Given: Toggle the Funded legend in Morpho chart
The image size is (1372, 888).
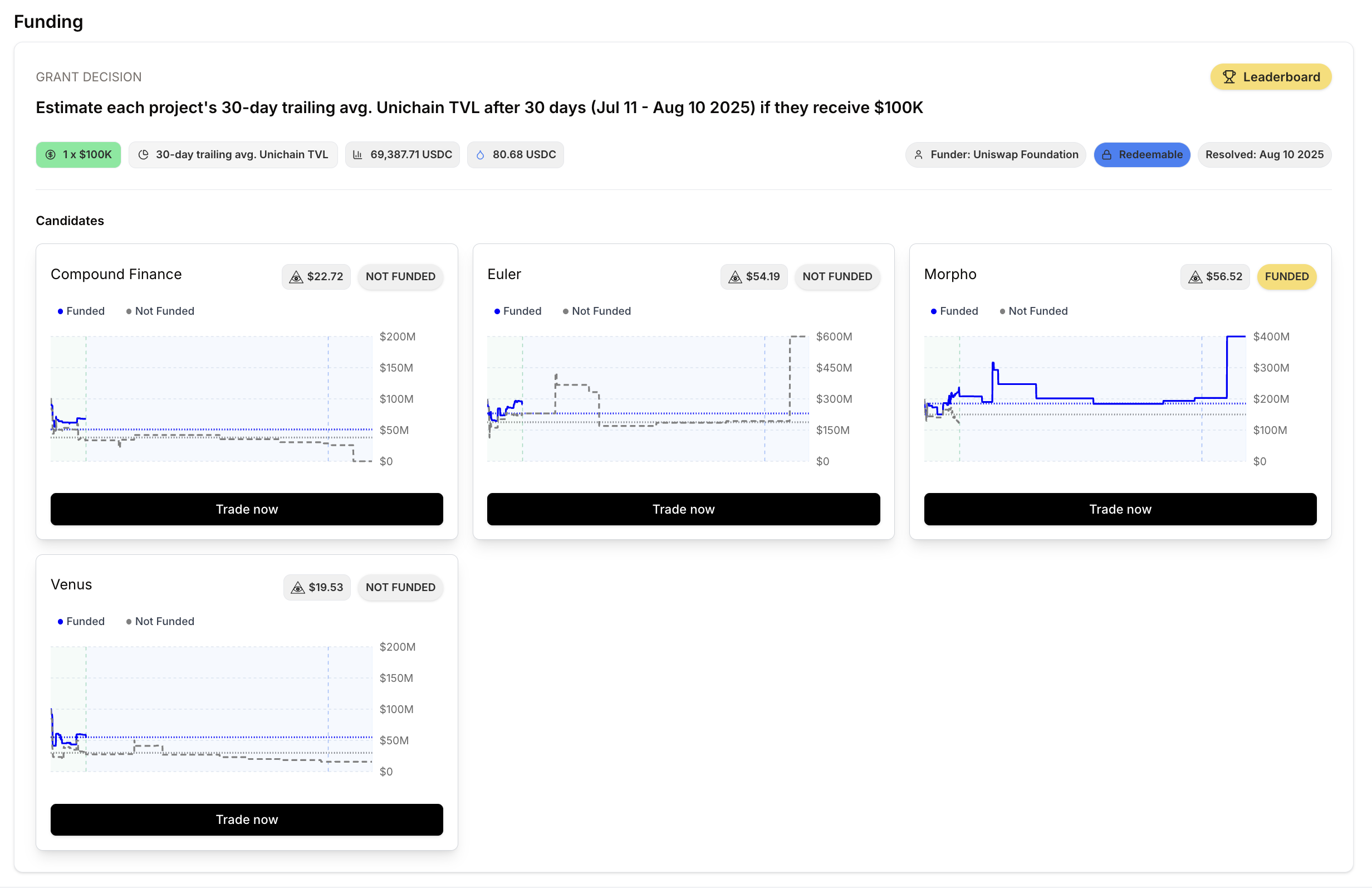Looking at the screenshot, I should pyautogui.click(x=954, y=311).
